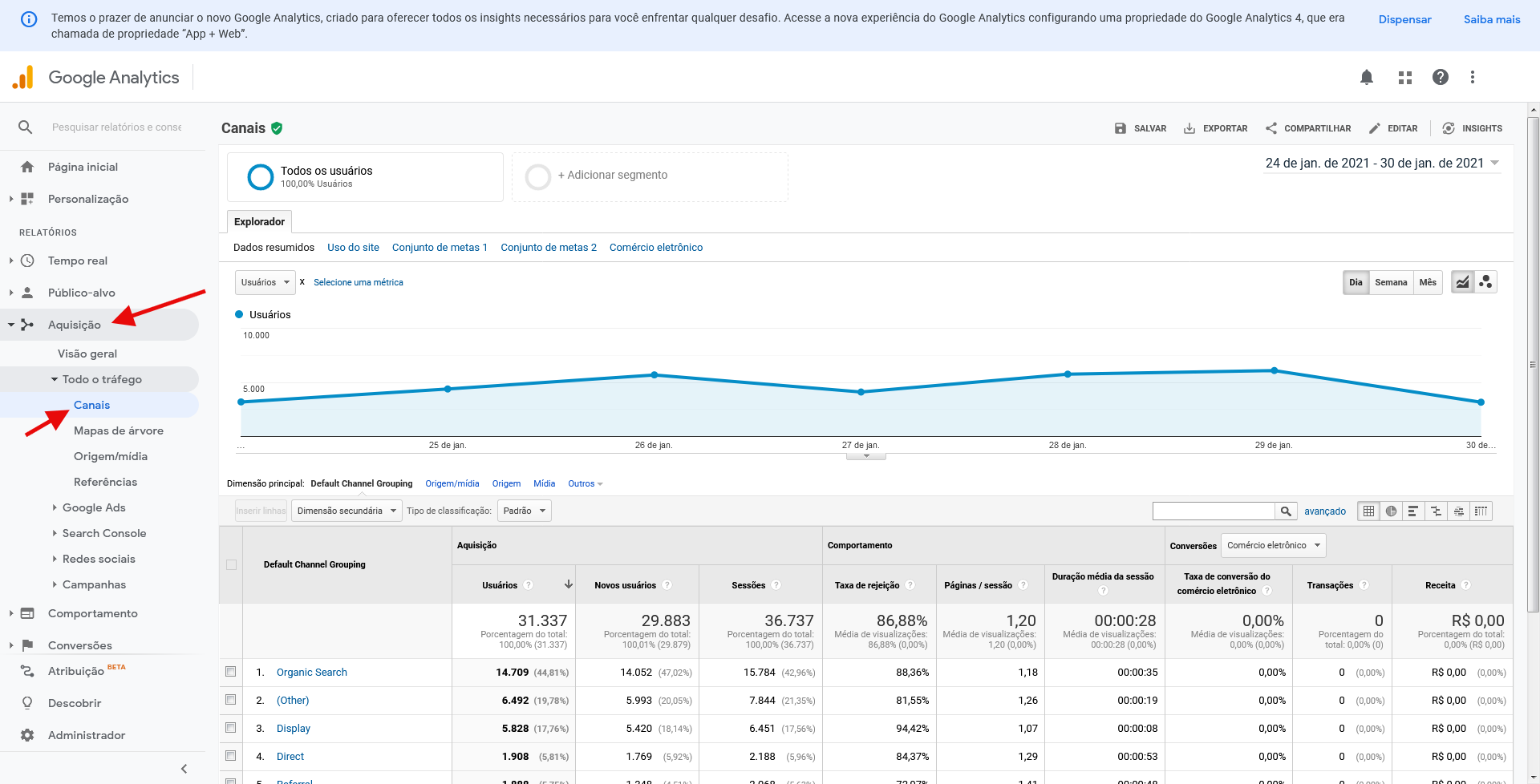Select the pivot table view icon
This screenshot has width=1540, height=784.
coord(1481,511)
